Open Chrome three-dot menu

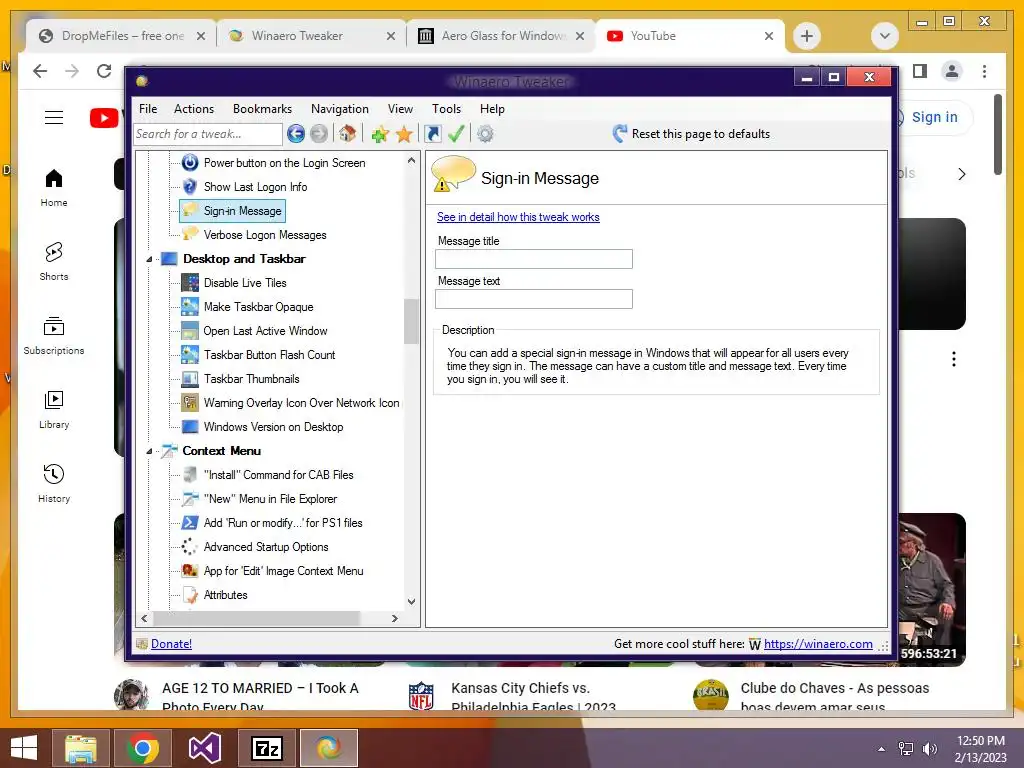click(x=984, y=71)
